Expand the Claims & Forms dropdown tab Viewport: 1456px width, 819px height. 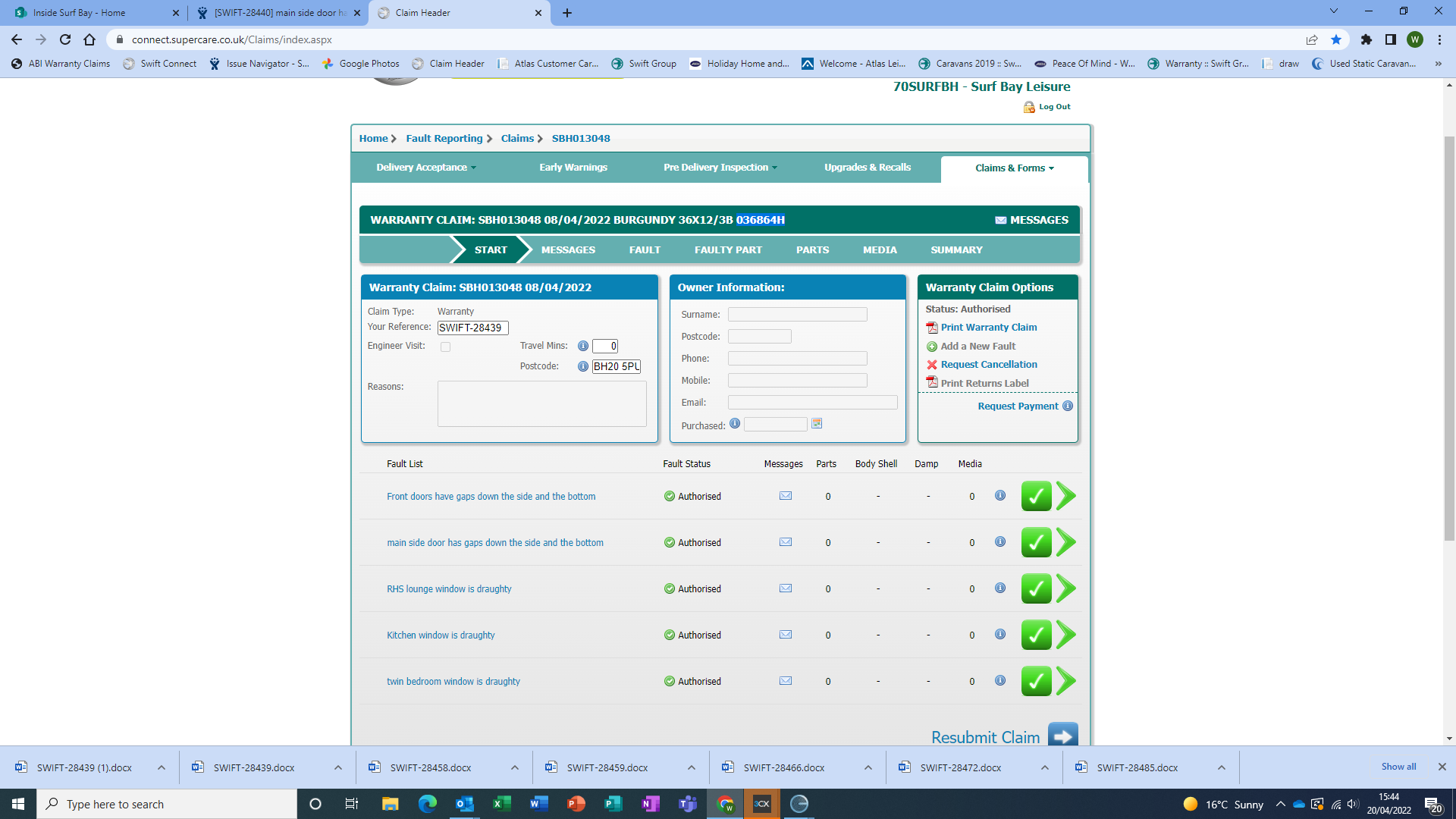[1014, 168]
